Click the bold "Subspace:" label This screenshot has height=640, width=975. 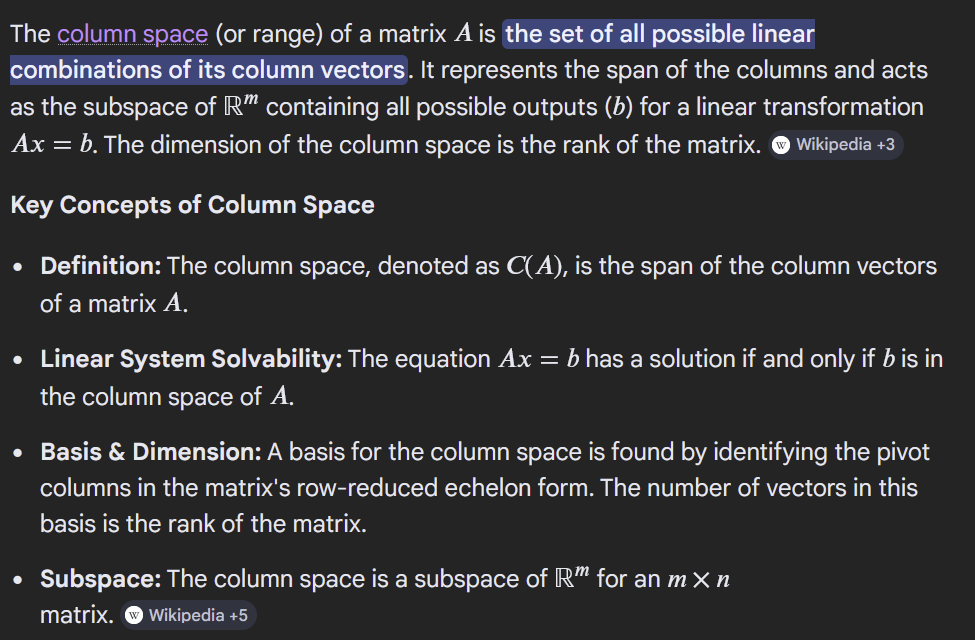[x=101, y=578]
